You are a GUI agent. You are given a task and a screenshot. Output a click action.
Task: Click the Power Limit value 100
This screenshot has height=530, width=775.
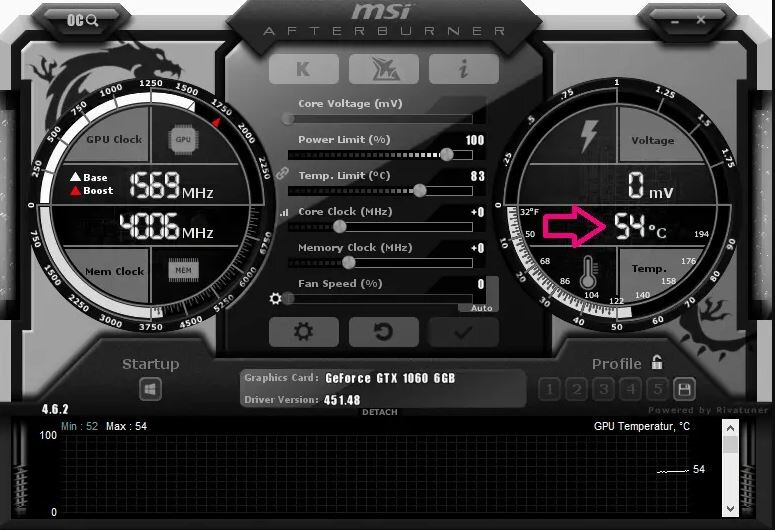point(475,140)
